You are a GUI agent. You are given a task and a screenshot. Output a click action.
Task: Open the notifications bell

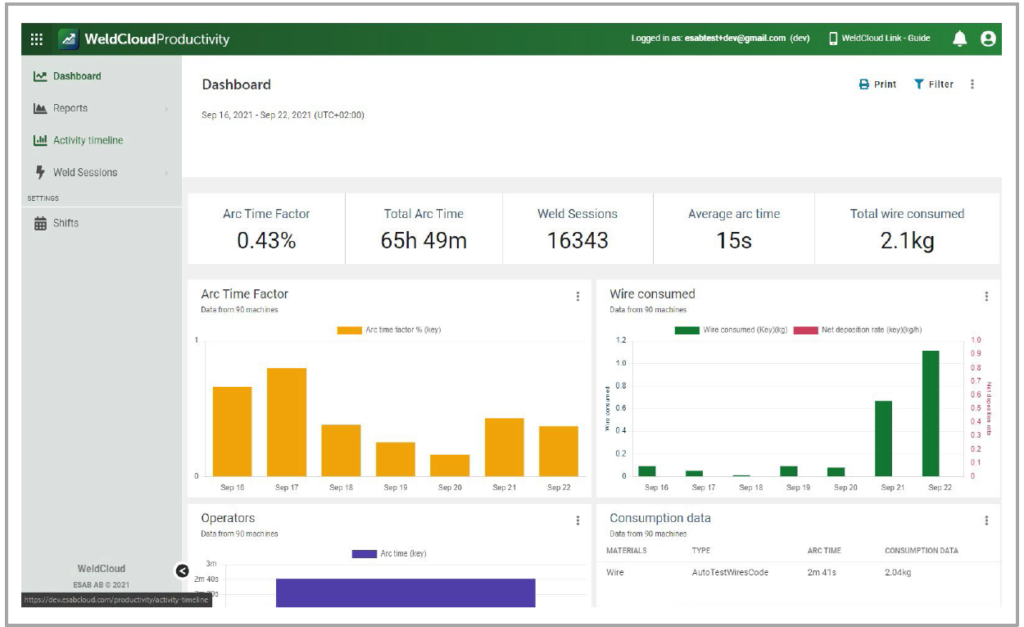tap(959, 39)
